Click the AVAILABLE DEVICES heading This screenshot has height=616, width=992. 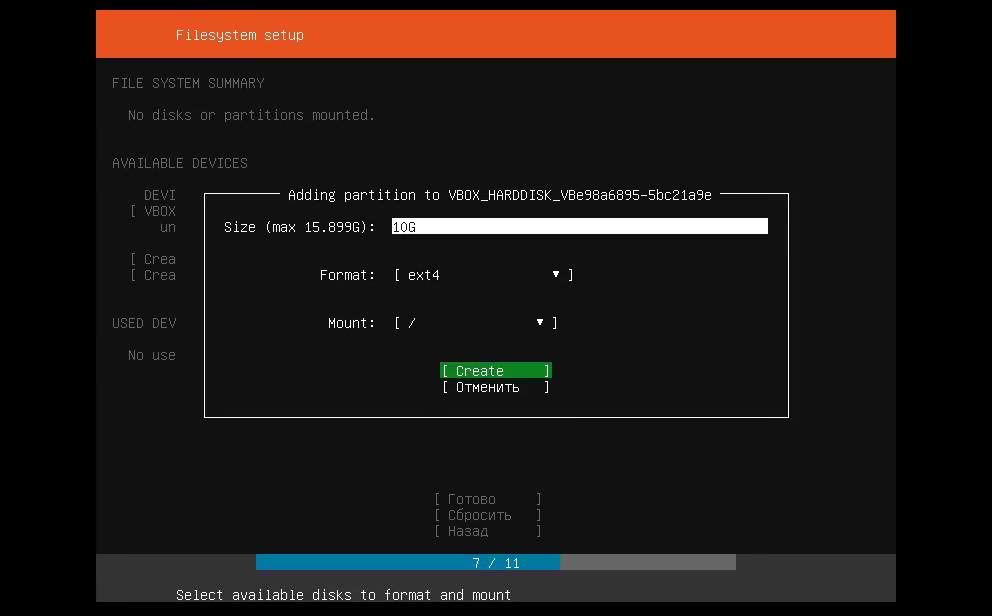point(180,163)
